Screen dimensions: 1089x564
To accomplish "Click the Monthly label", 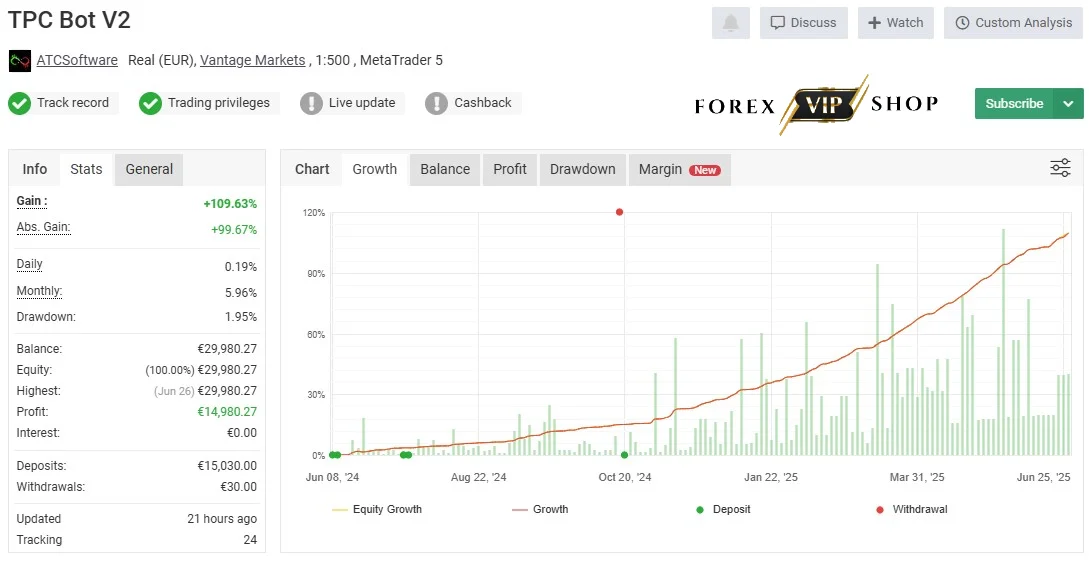I will (39, 291).
